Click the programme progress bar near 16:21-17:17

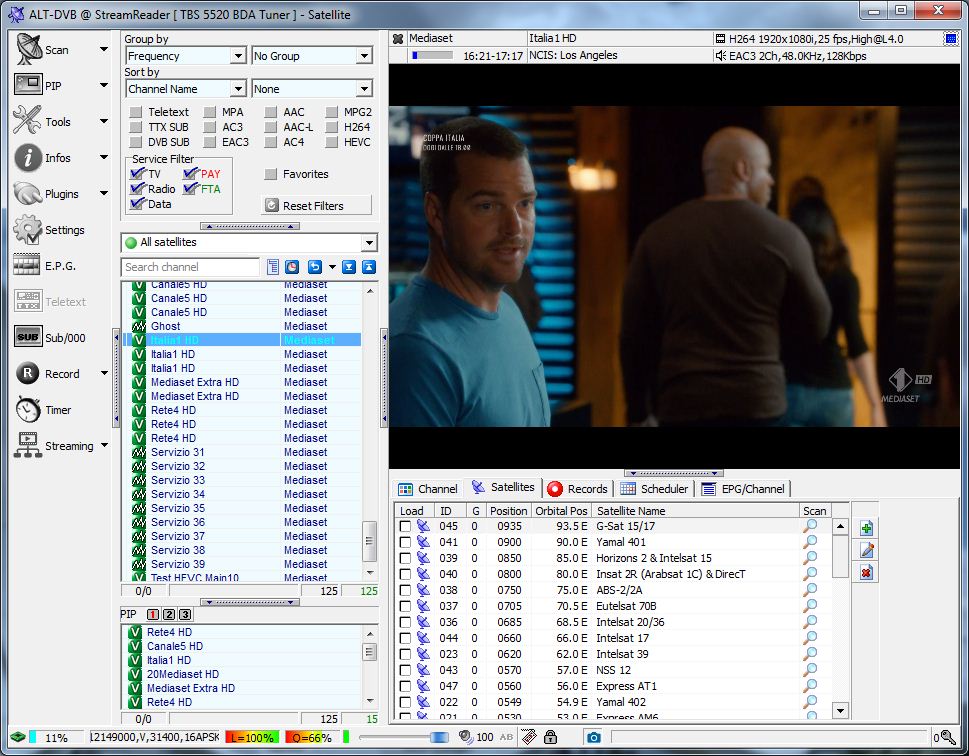click(433, 56)
